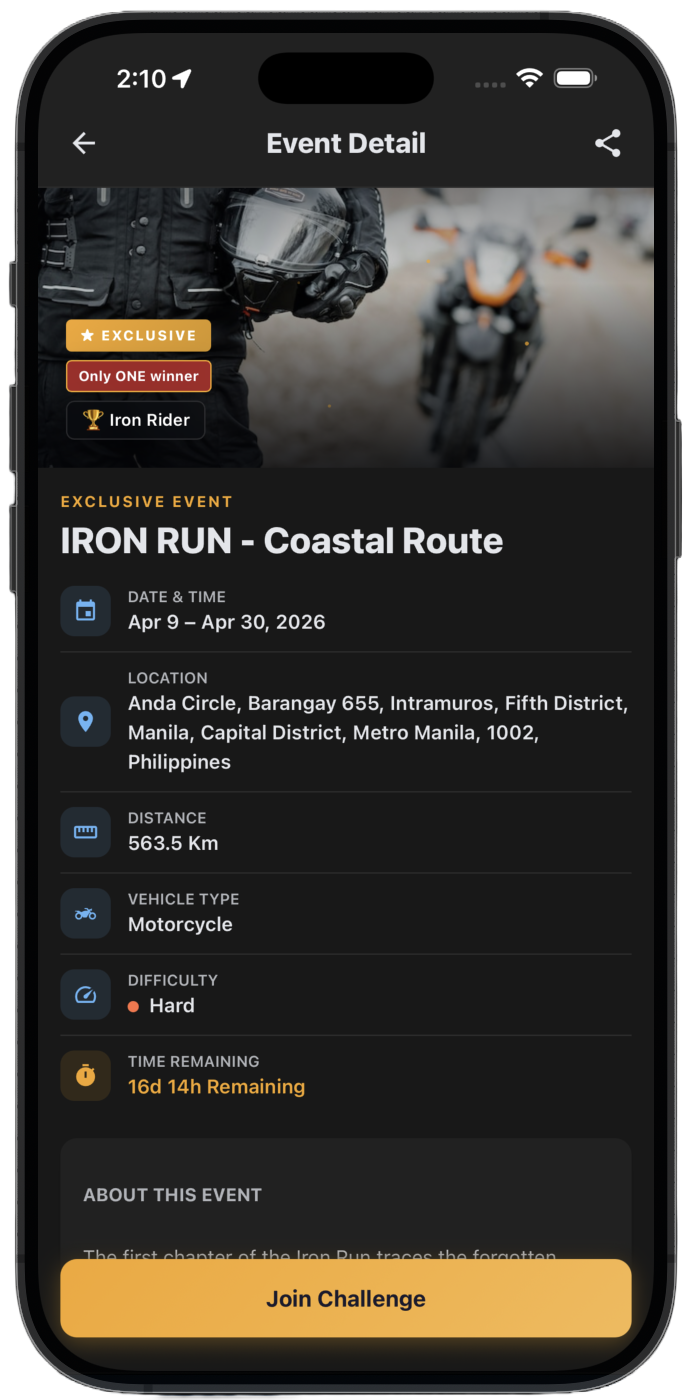Tap the location pin icon beside the address
Viewport: 690px width, 1400px height.
85,721
